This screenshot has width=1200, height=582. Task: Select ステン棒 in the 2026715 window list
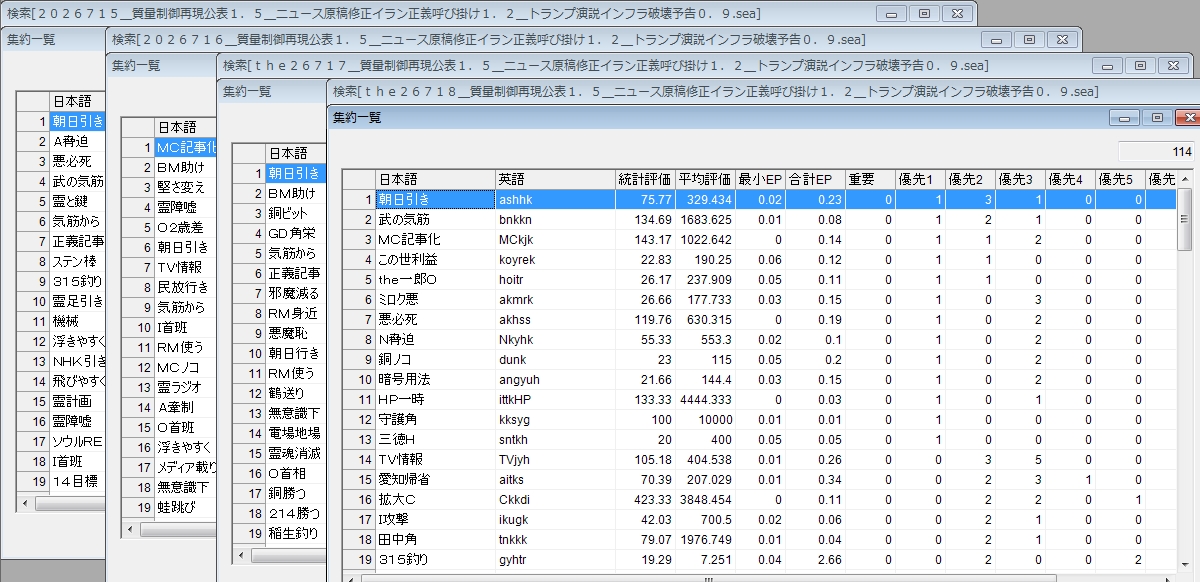[x=76, y=261]
